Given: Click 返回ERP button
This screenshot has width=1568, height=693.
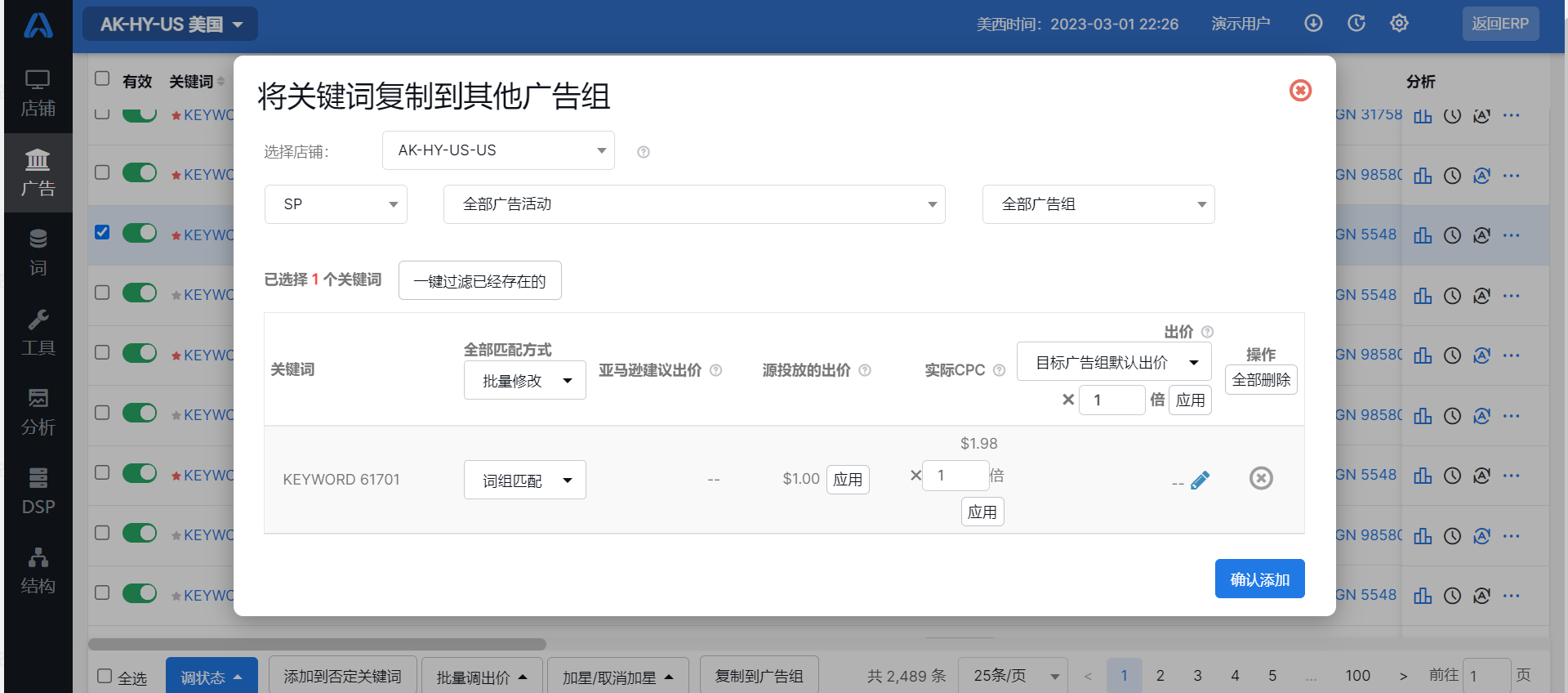Looking at the screenshot, I should (1500, 24).
